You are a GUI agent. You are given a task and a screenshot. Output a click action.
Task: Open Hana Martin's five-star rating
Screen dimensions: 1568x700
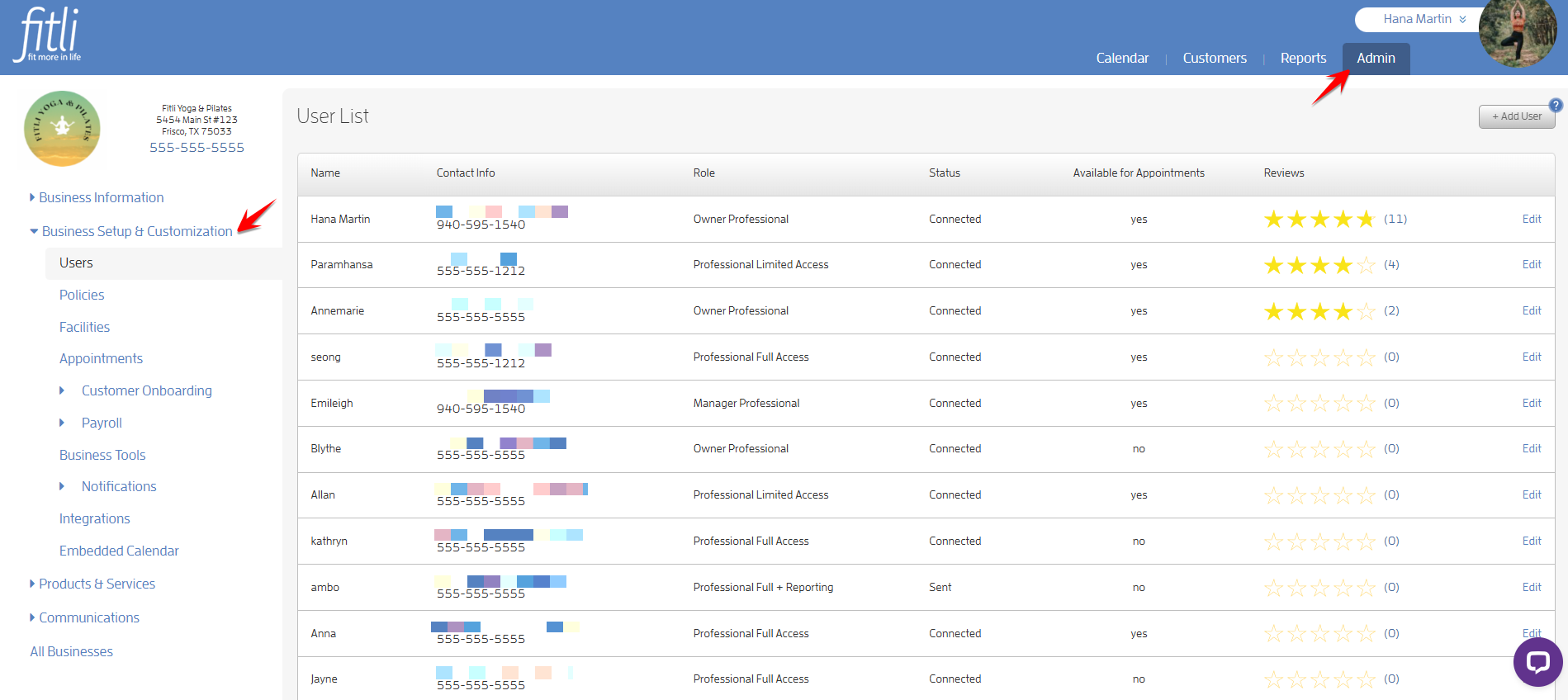[x=1319, y=219]
